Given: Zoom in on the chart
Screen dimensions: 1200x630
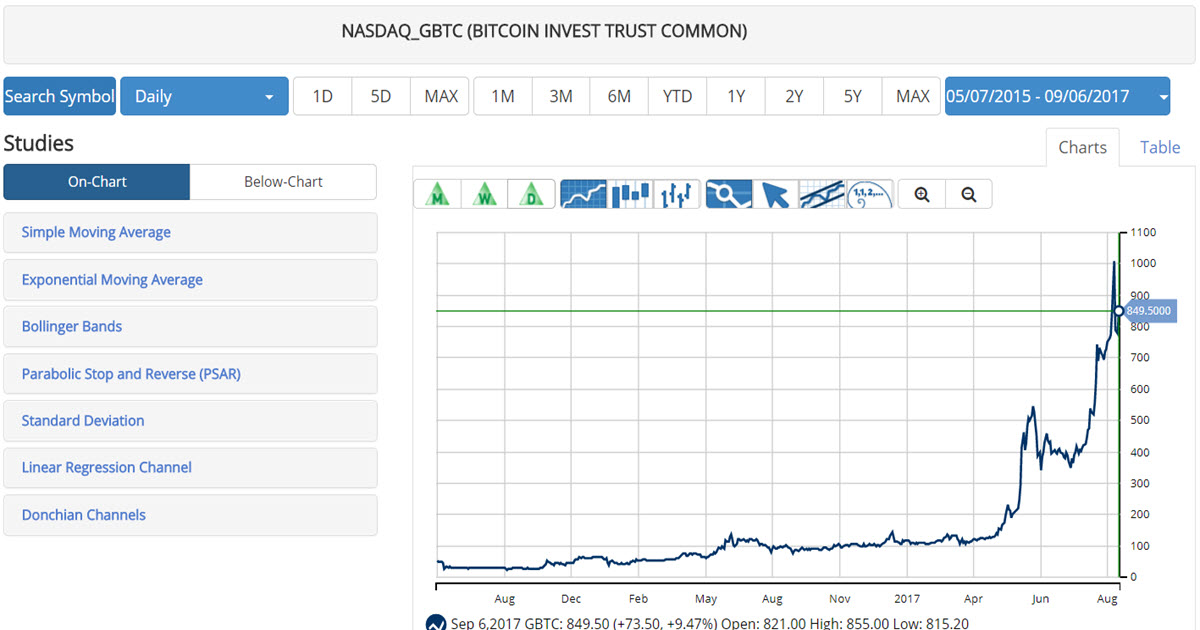Looking at the screenshot, I should pyautogui.click(x=922, y=194).
